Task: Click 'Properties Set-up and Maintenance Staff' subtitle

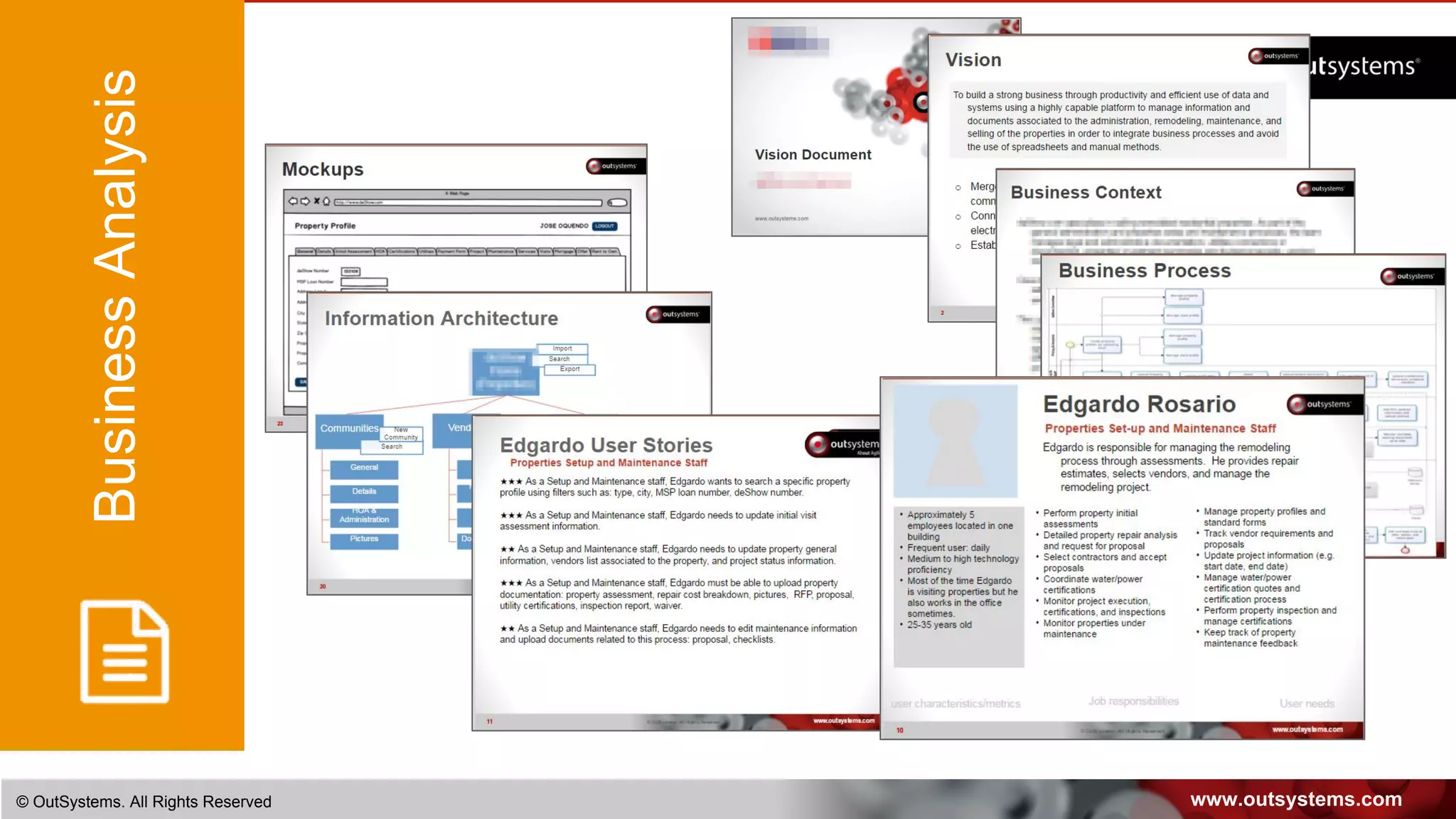Action: click(1160, 429)
